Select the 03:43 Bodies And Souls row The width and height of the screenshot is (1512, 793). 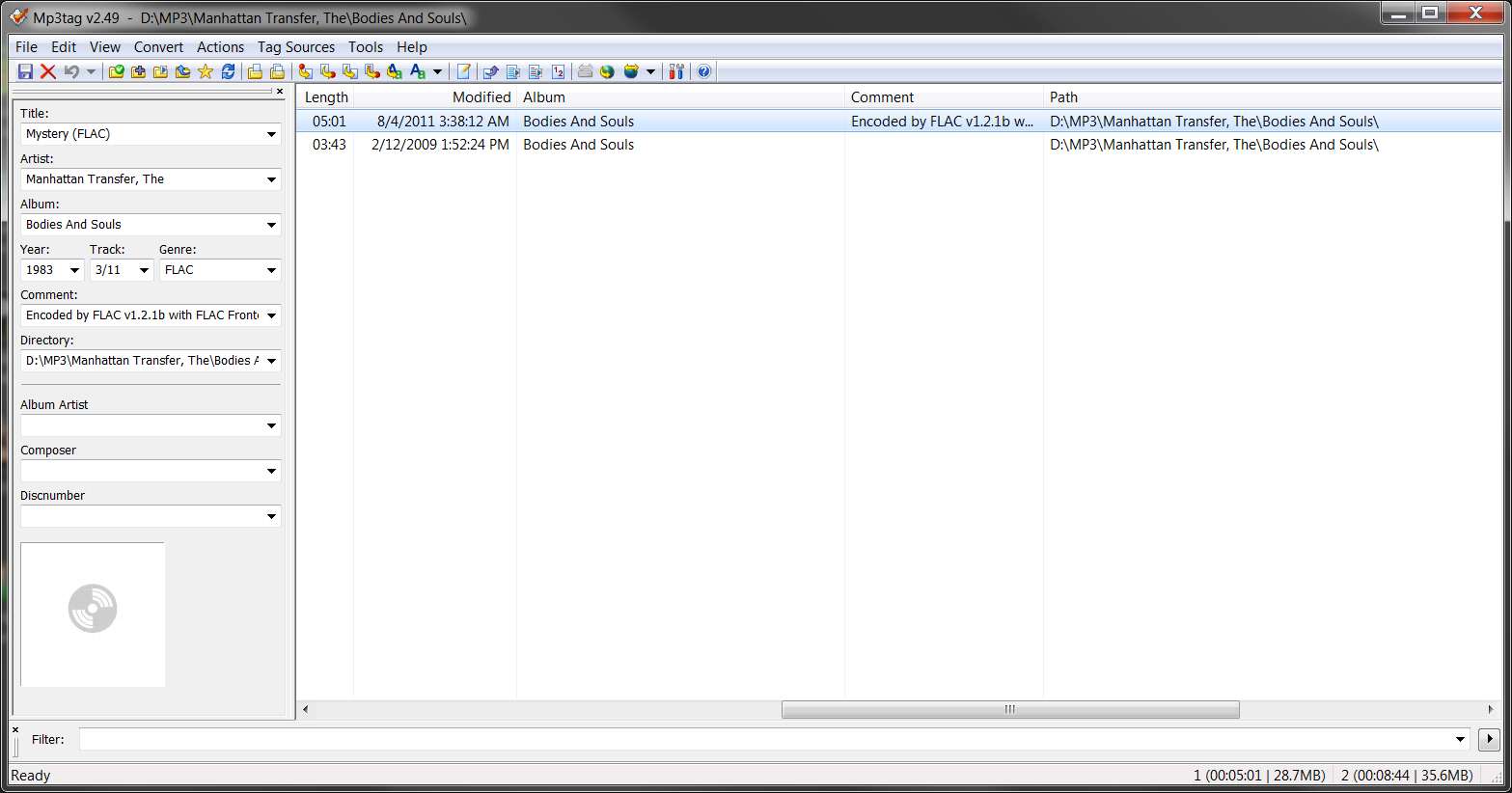(899, 145)
